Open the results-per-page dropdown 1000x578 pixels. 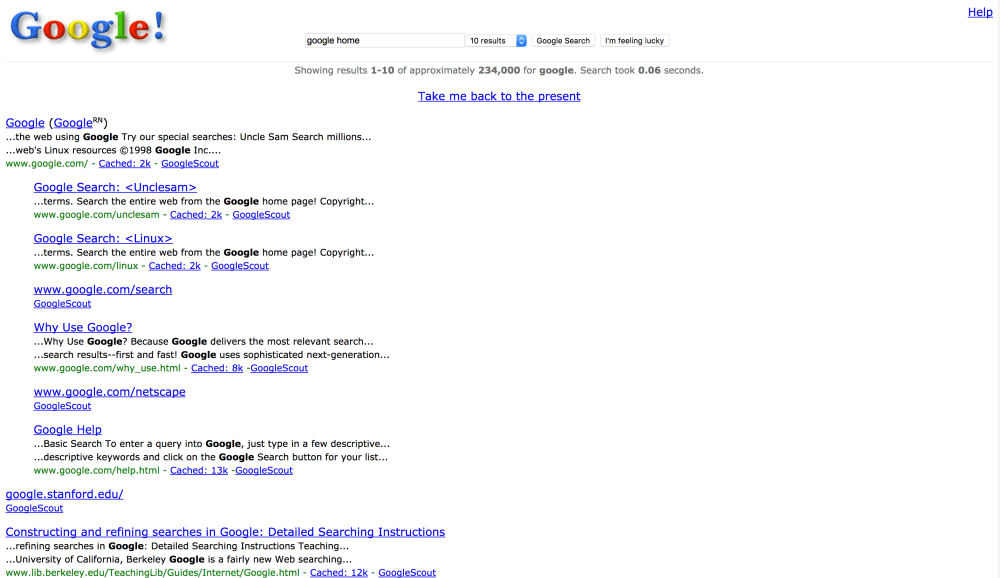[495, 40]
